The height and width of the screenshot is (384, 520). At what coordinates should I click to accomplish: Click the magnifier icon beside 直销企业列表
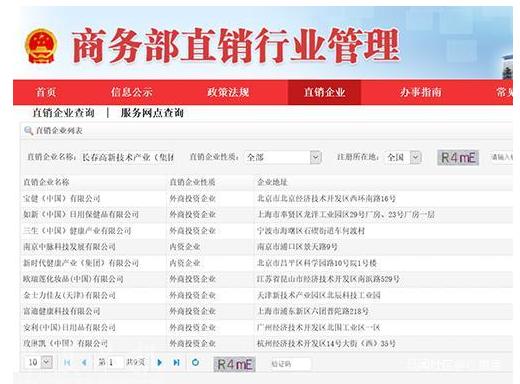[28, 131]
